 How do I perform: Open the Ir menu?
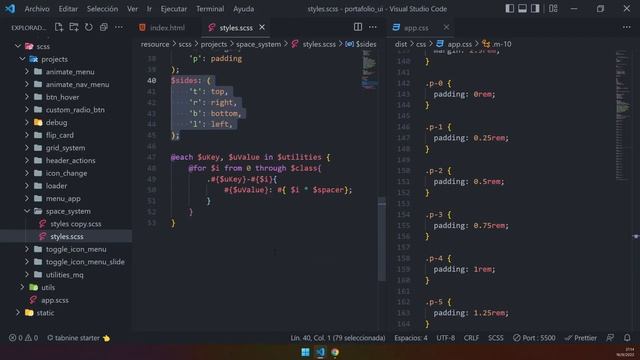pyautogui.click(x=149, y=9)
